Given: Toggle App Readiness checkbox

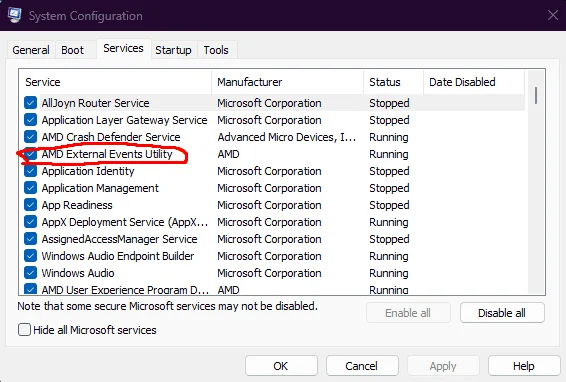Looking at the screenshot, I should (x=31, y=205).
